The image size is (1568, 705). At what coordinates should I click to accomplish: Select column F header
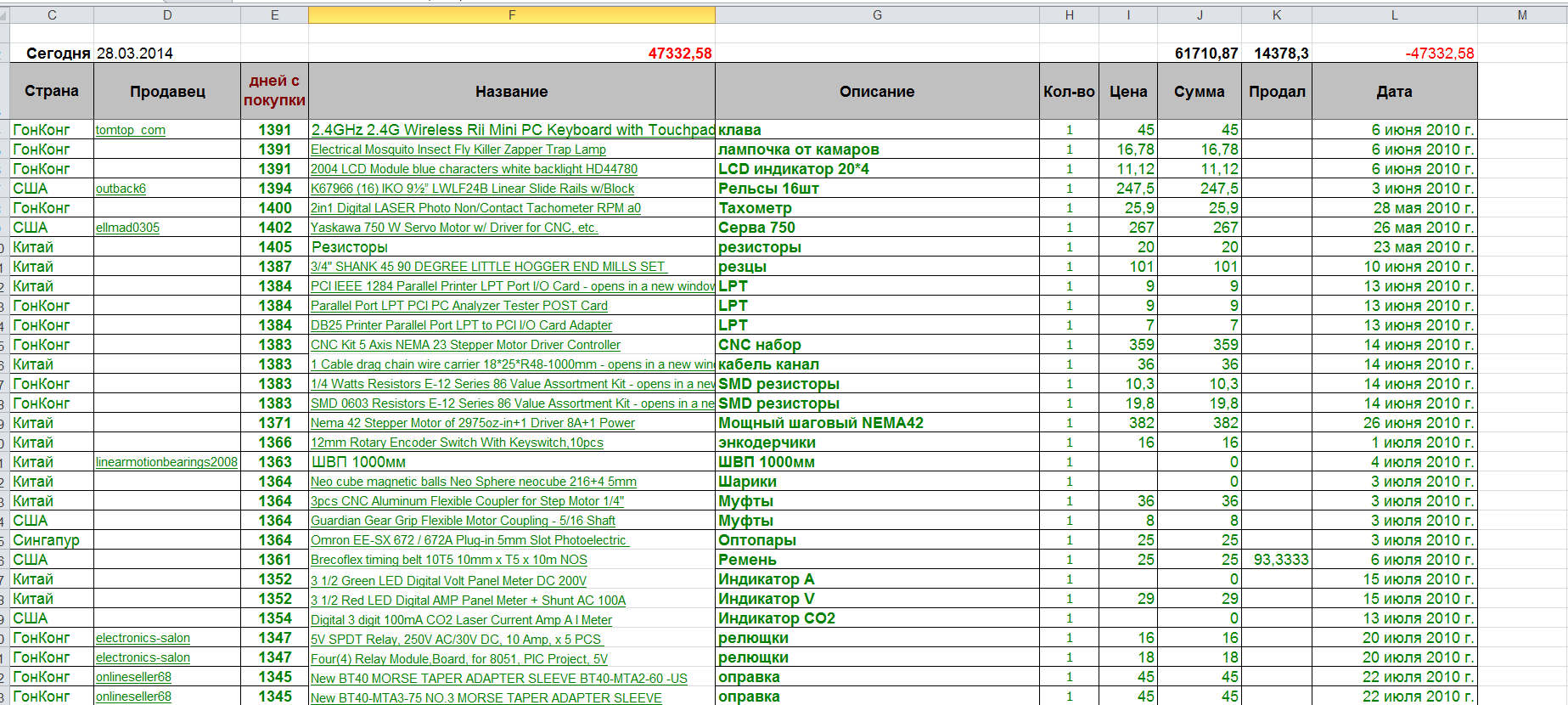click(x=512, y=15)
